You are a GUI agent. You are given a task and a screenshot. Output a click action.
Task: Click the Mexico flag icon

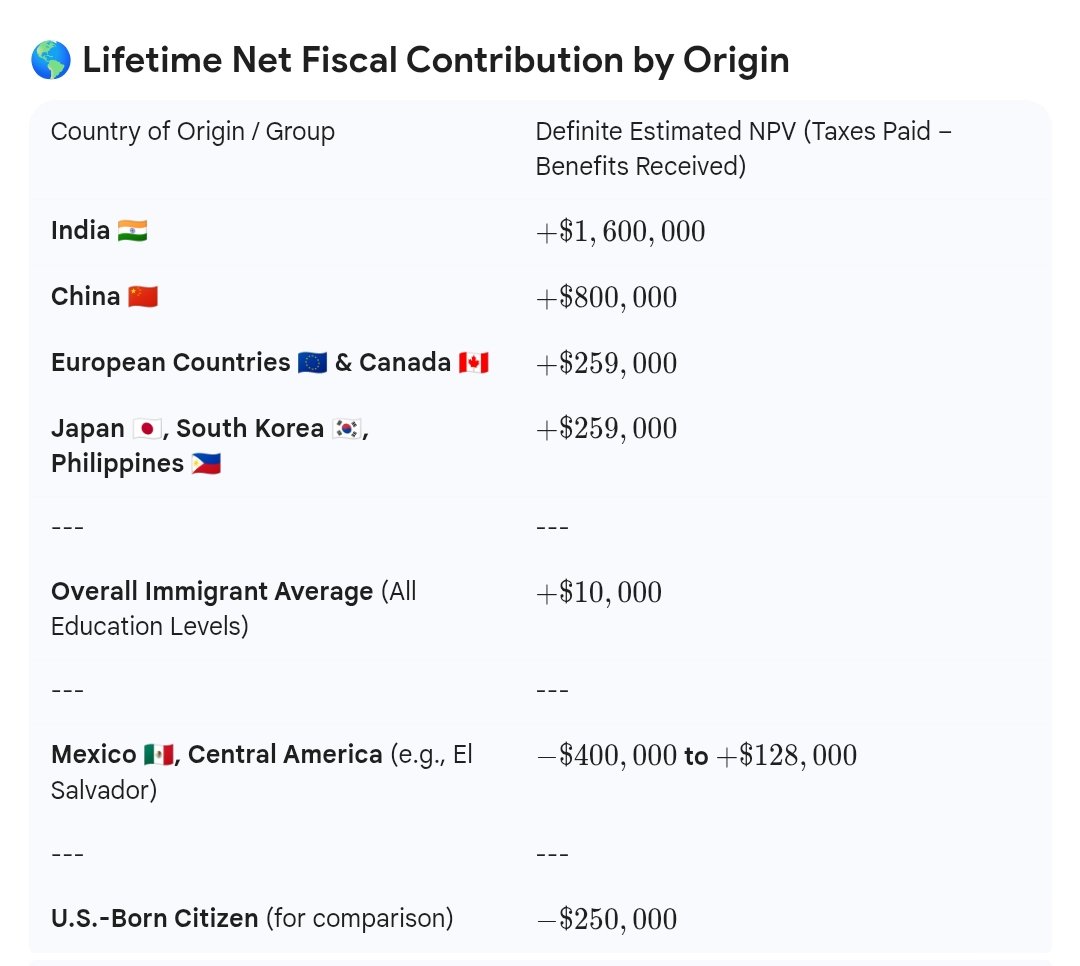tap(158, 755)
